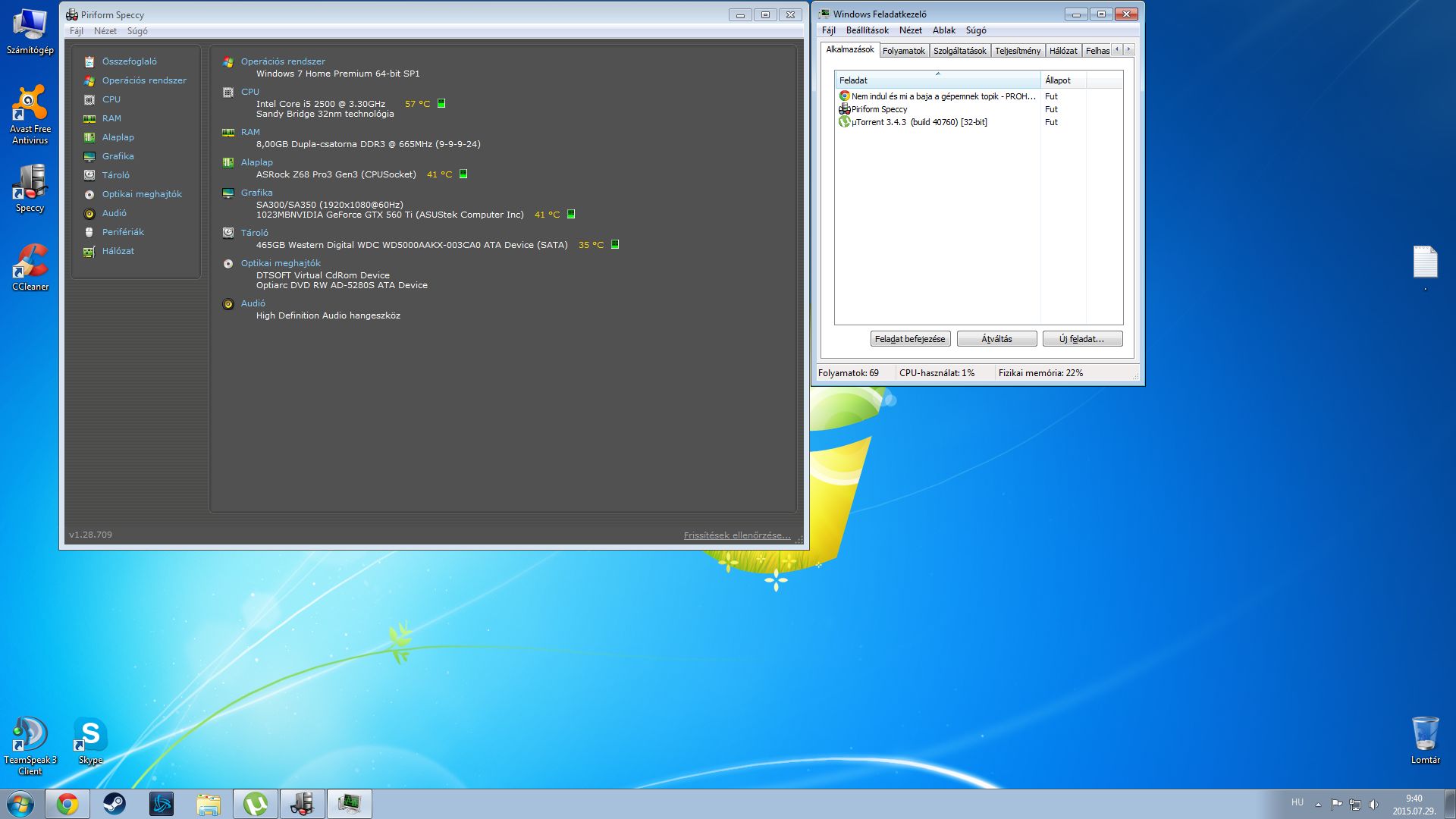Open Steam from taskbar
This screenshot has width=1456, height=819.
(x=115, y=804)
